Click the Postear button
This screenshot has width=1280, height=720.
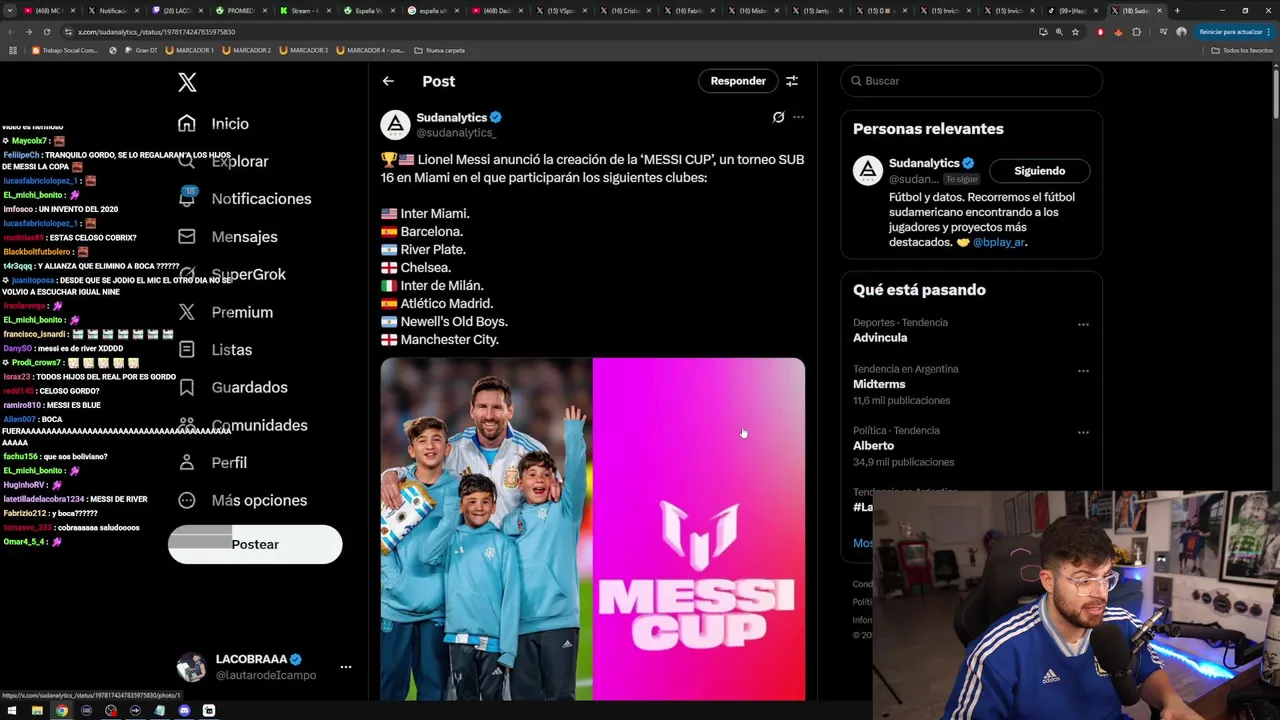pyautogui.click(x=255, y=544)
